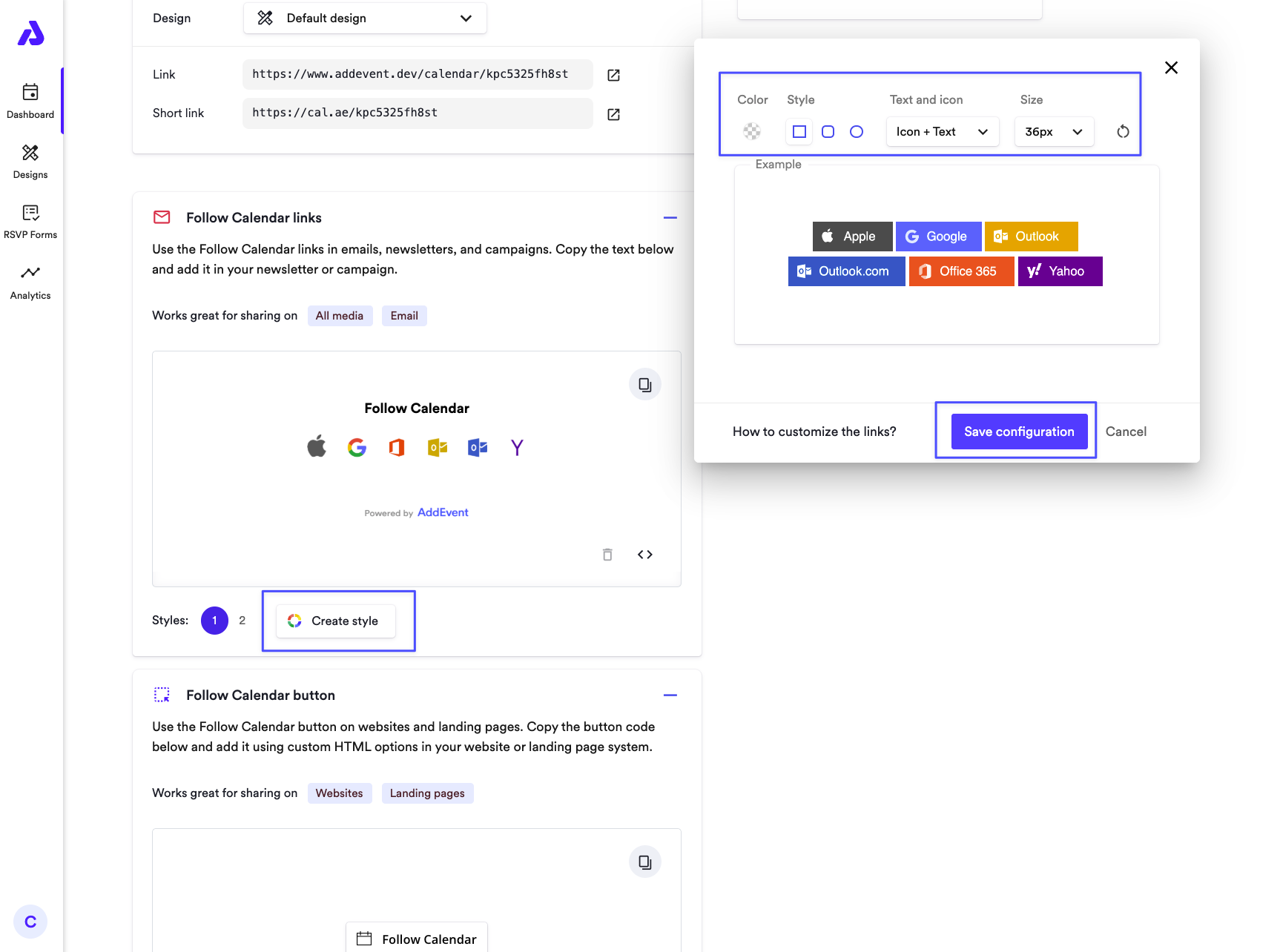
Task: Open the Dashboard section
Action: pyautogui.click(x=30, y=101)
